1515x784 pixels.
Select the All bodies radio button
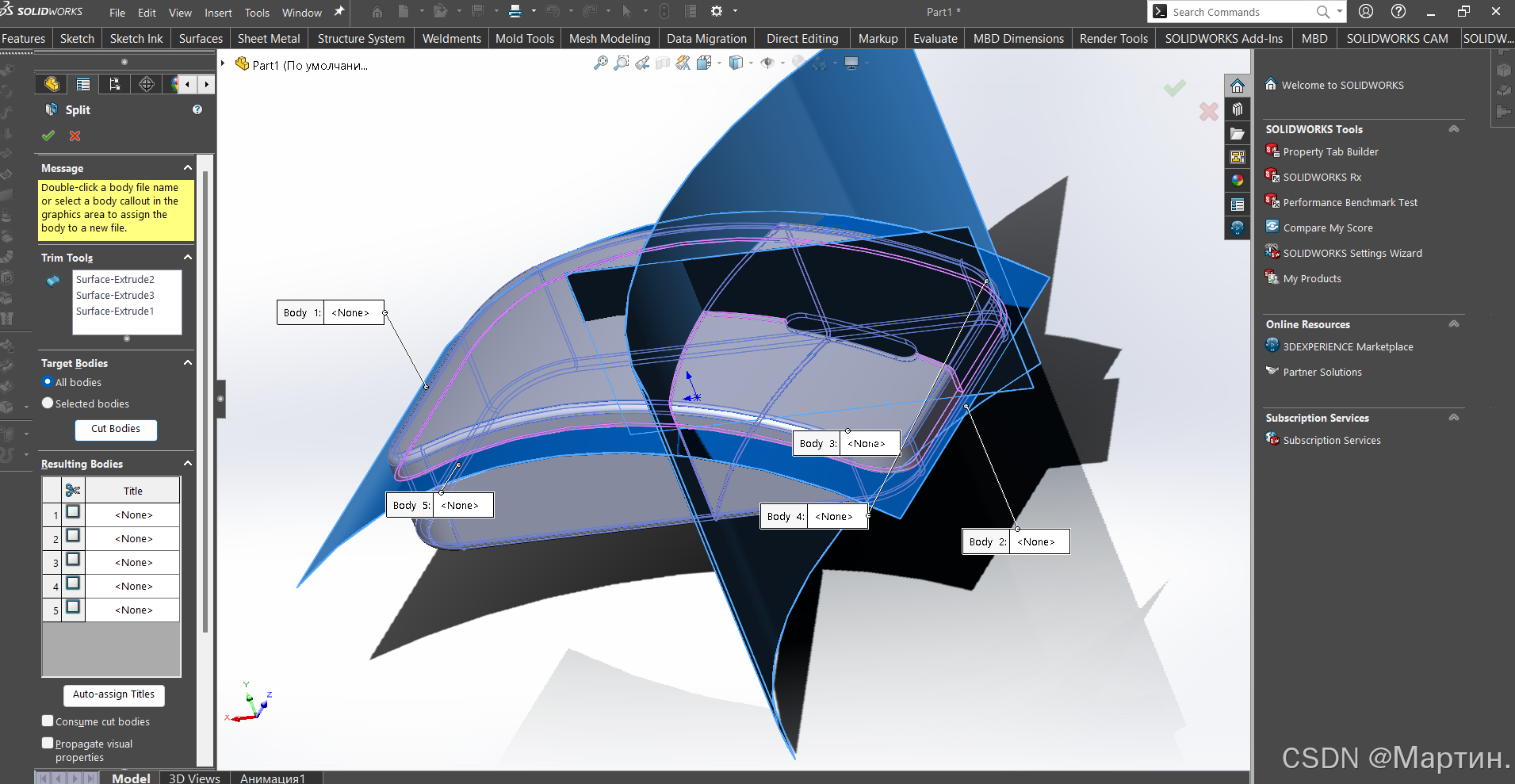pos(48,381)
